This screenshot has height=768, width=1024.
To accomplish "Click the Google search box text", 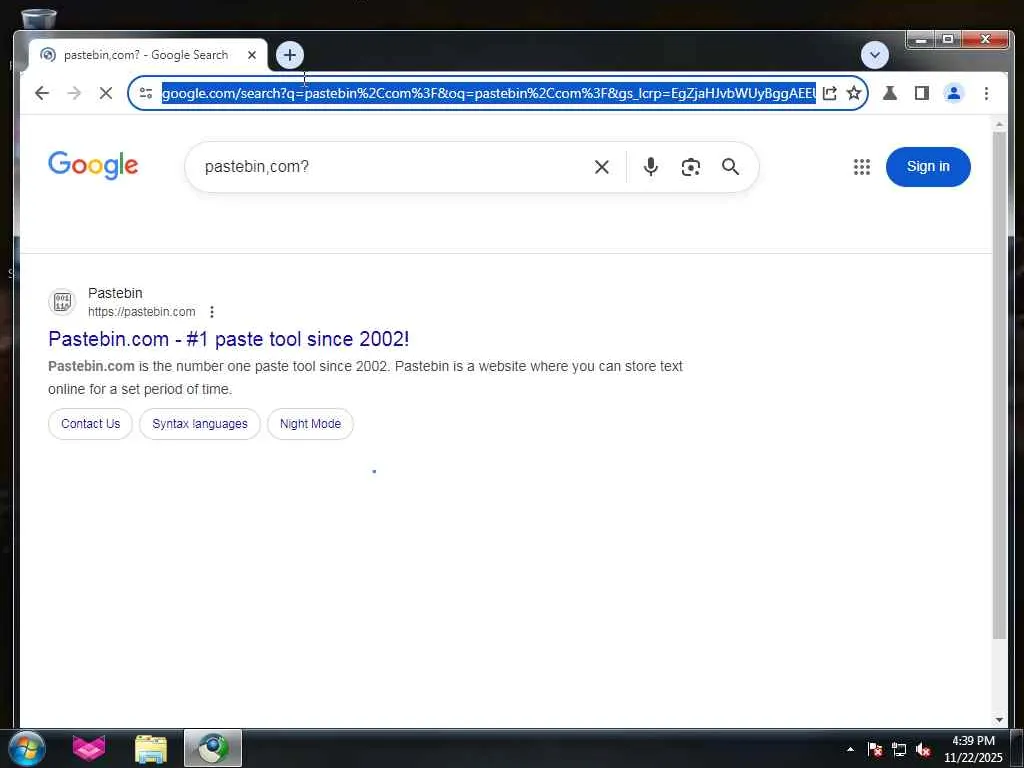I will click(257, 167).
